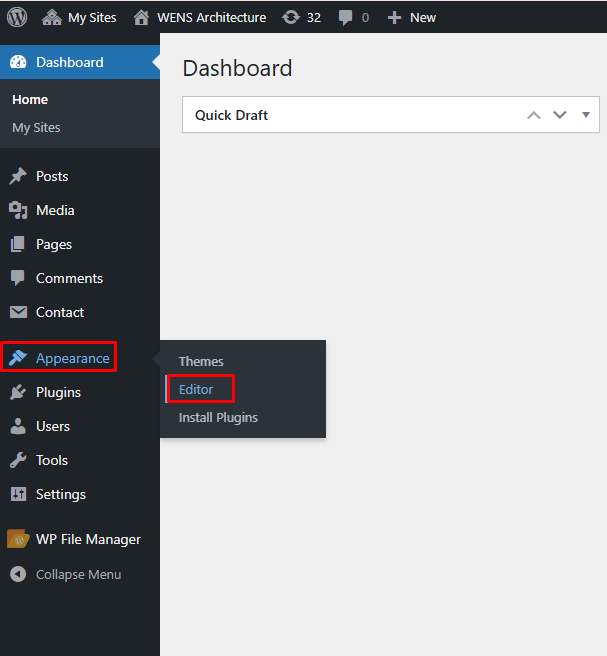Click the Contact envelope icon

[18, 312]
